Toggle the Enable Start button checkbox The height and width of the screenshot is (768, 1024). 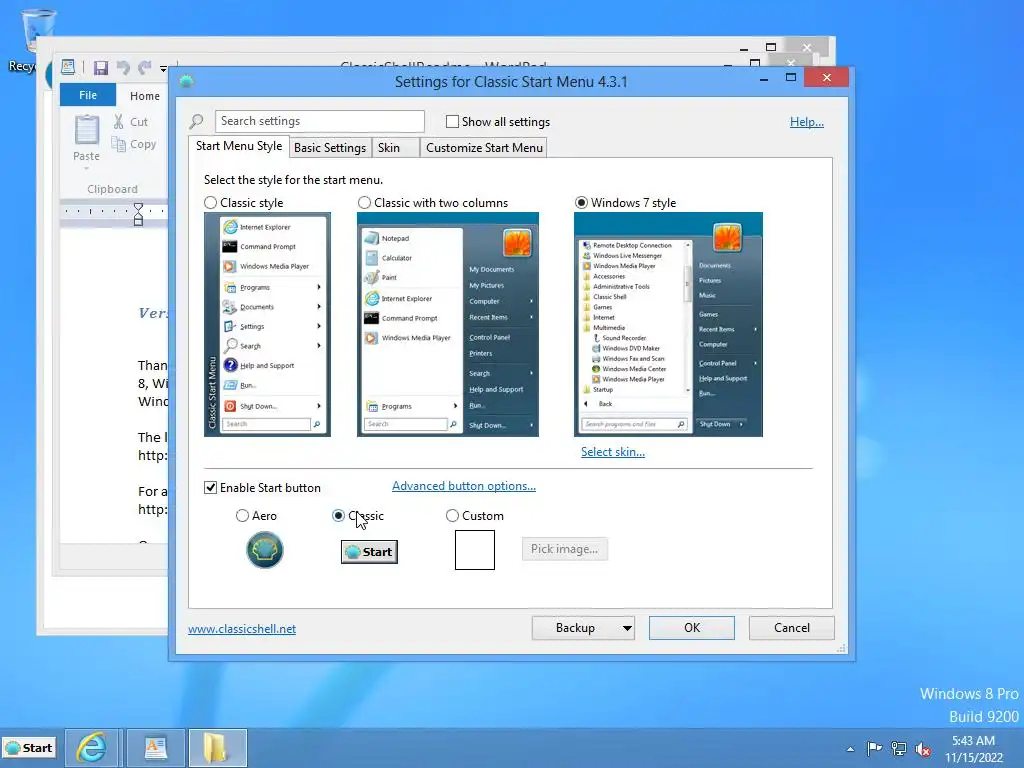point(210,487)
